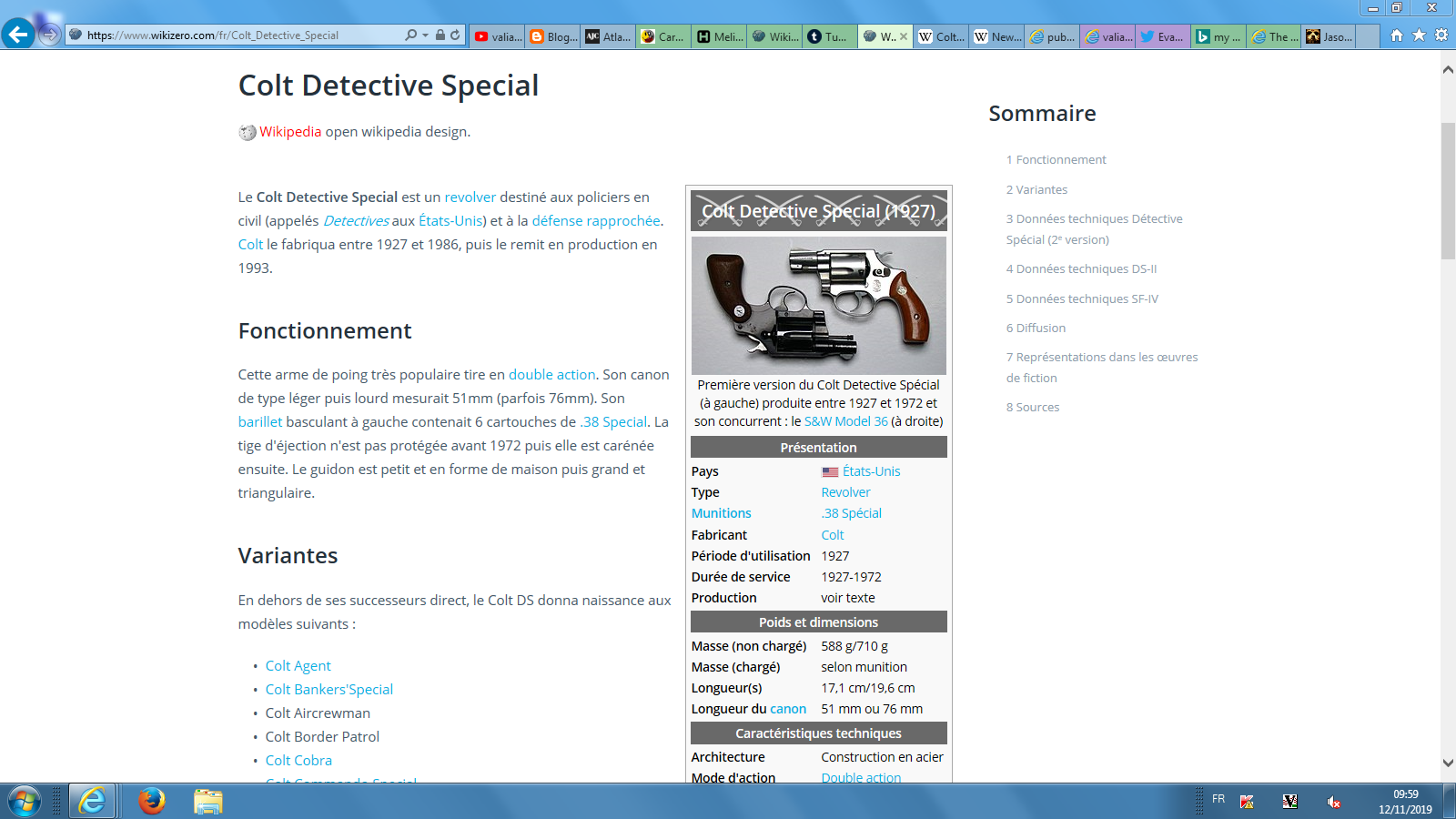
Task: Open the 'défense rapprochée' link
Action: pyautogui.click(x=596, y=220)
